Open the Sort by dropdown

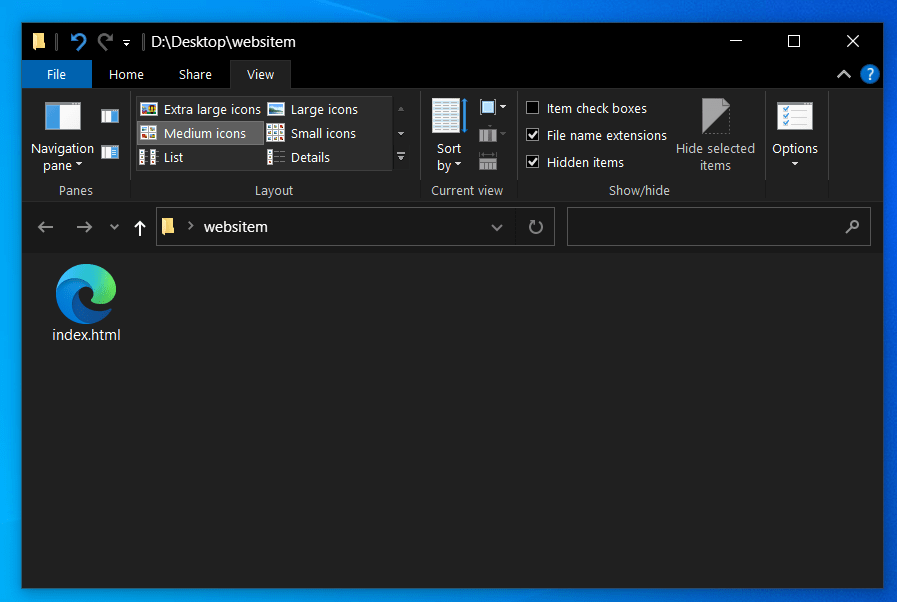pyautogui.click(x=449, y=157)
